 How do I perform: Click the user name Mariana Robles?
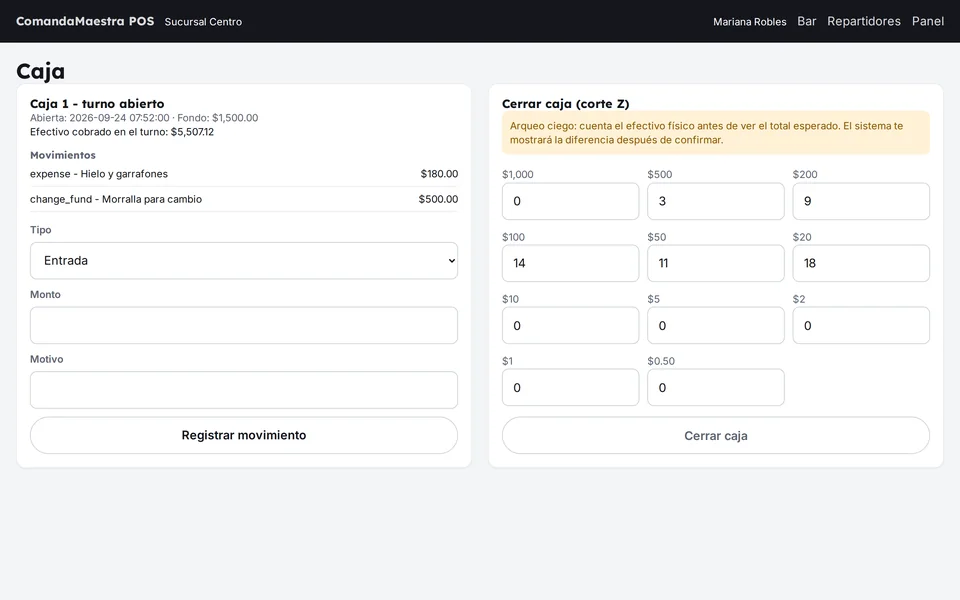coord(749,22)
